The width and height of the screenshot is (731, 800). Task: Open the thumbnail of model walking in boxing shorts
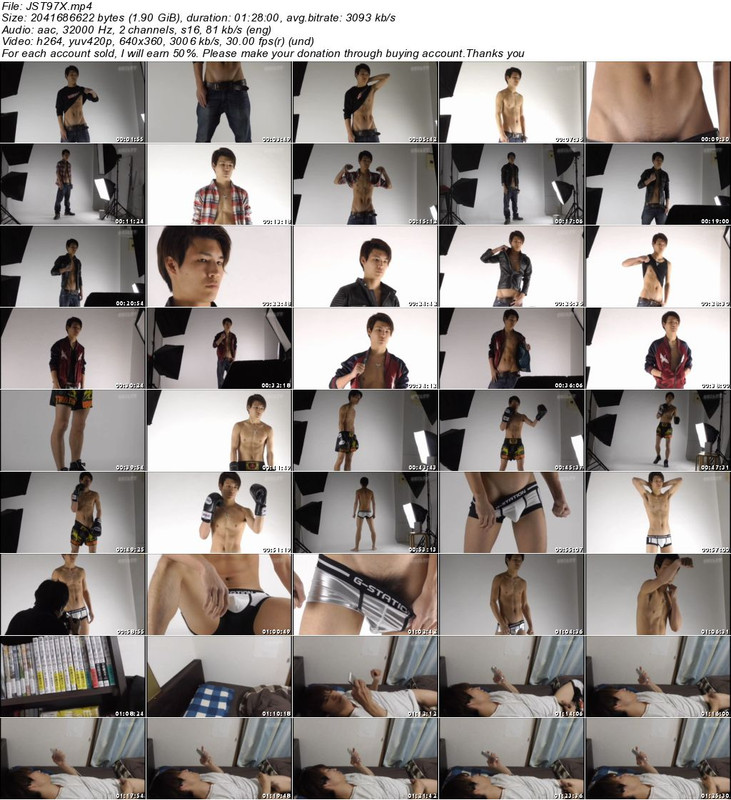(657, 430)
